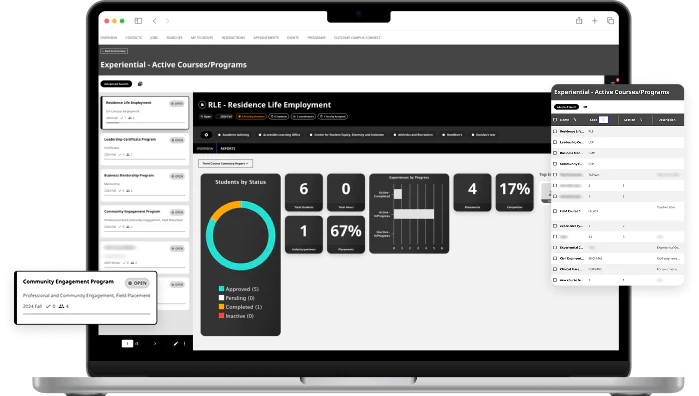The width and height of the screenshot is (699, 396).
Task: Toggle the select-all checkbox in table header
Action: [555, 120]
